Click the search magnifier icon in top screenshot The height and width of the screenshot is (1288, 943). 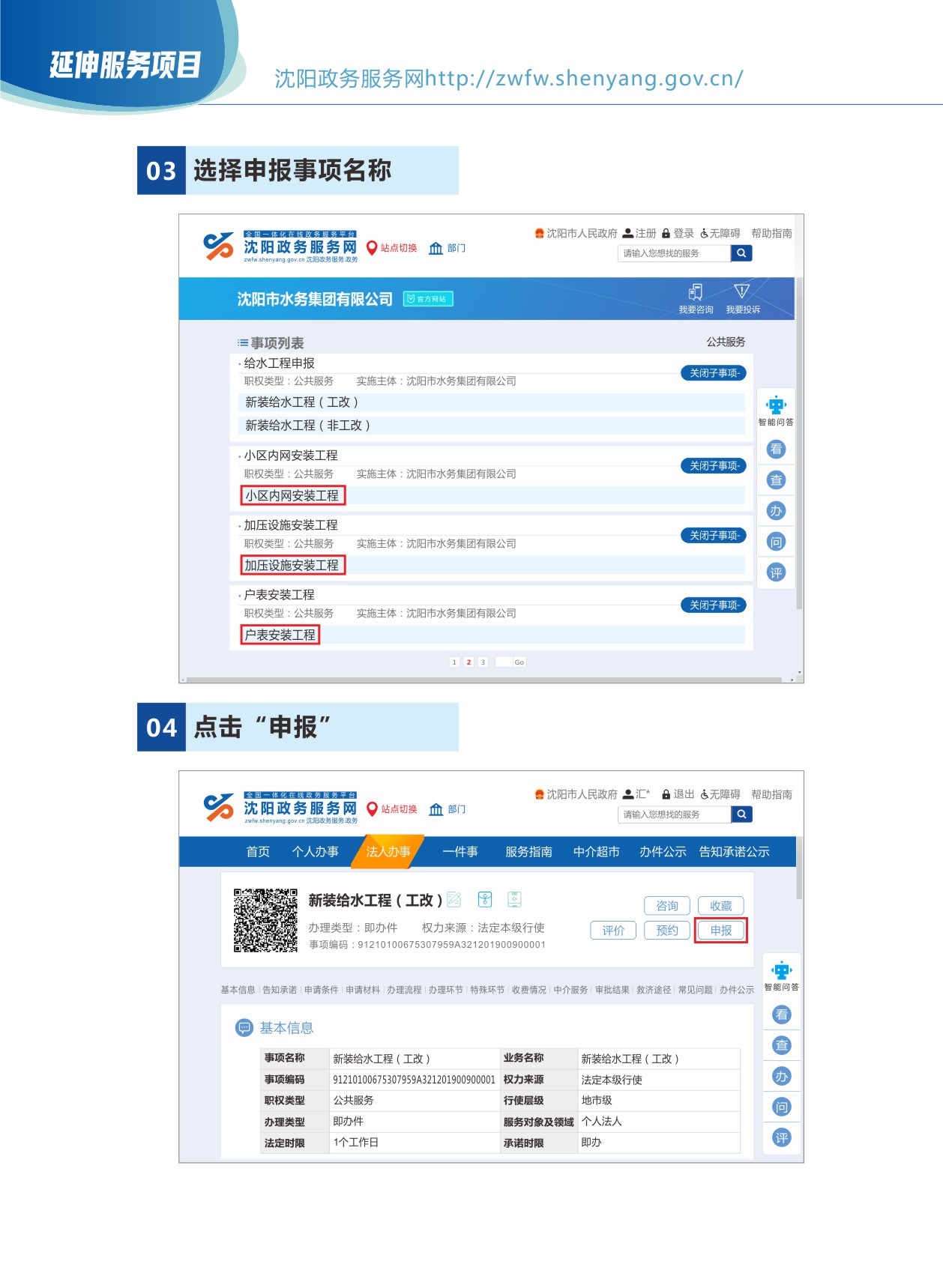click(741, 253)
